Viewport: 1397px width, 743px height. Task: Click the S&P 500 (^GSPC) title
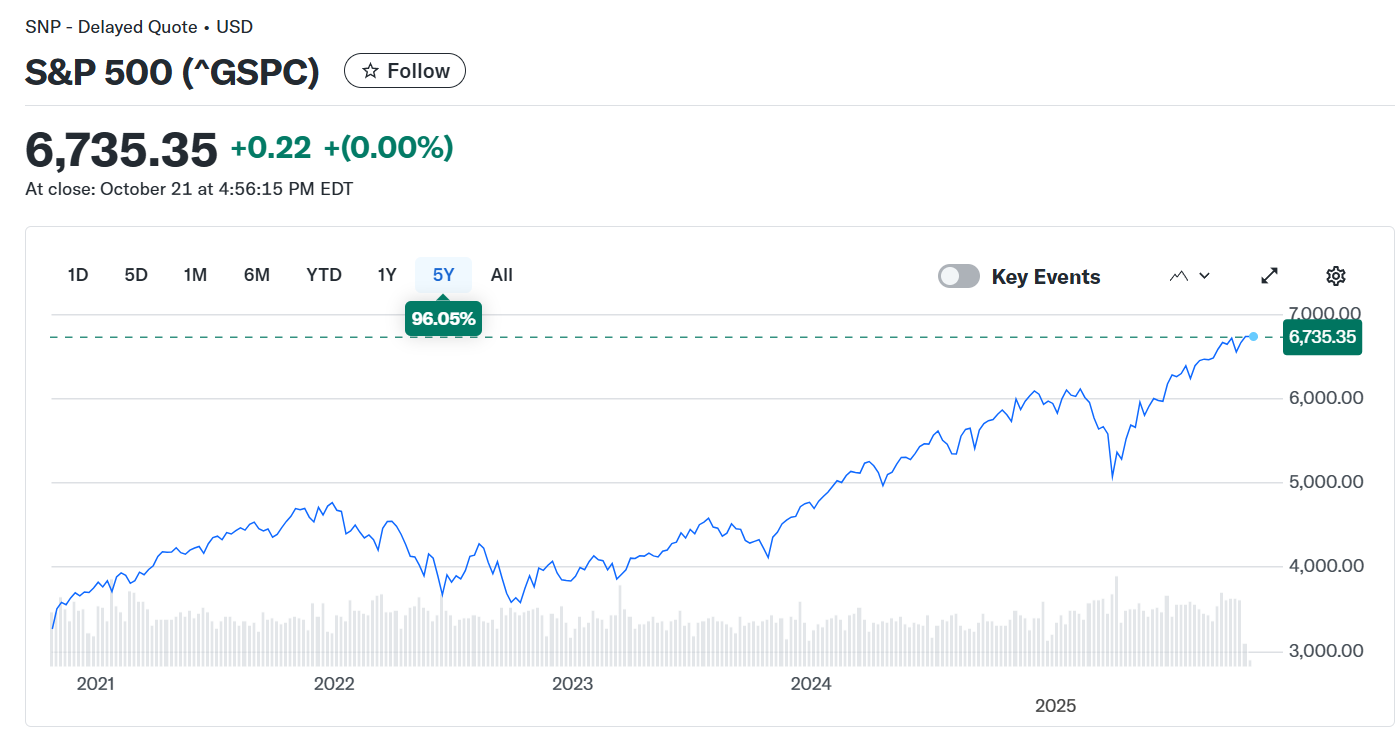[172, 72]
